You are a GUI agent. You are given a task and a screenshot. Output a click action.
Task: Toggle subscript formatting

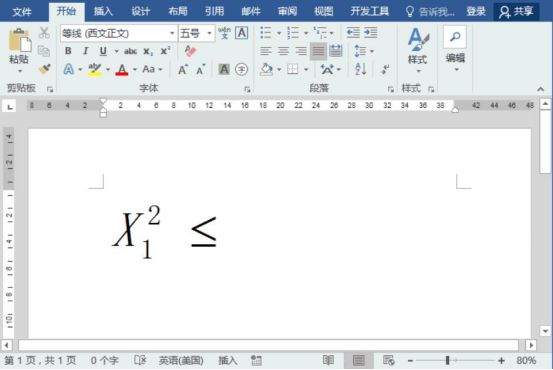pyautogui.click(x=148, y=52)
